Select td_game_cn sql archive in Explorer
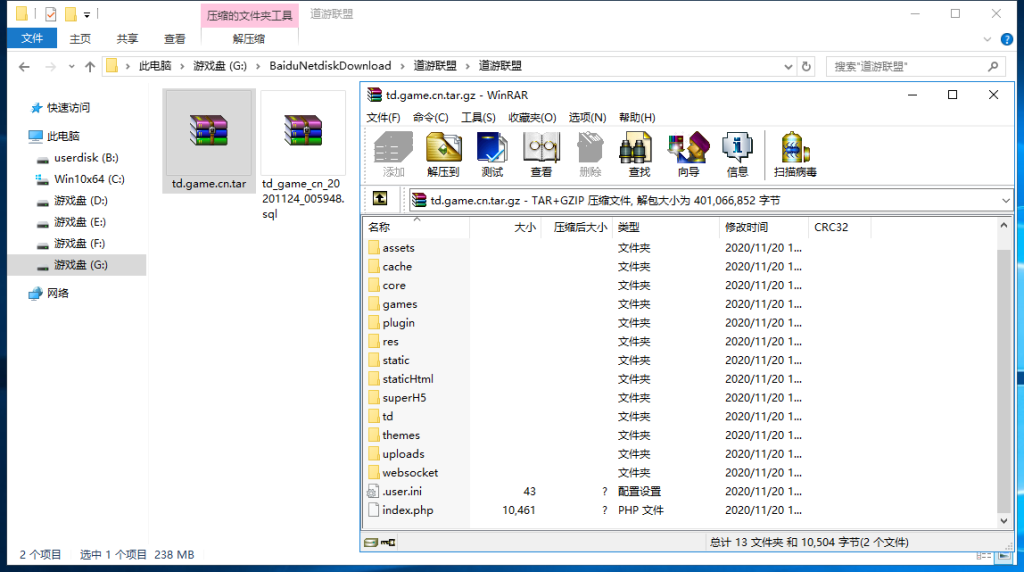1024x572 pixels. [x=303, y=157]
